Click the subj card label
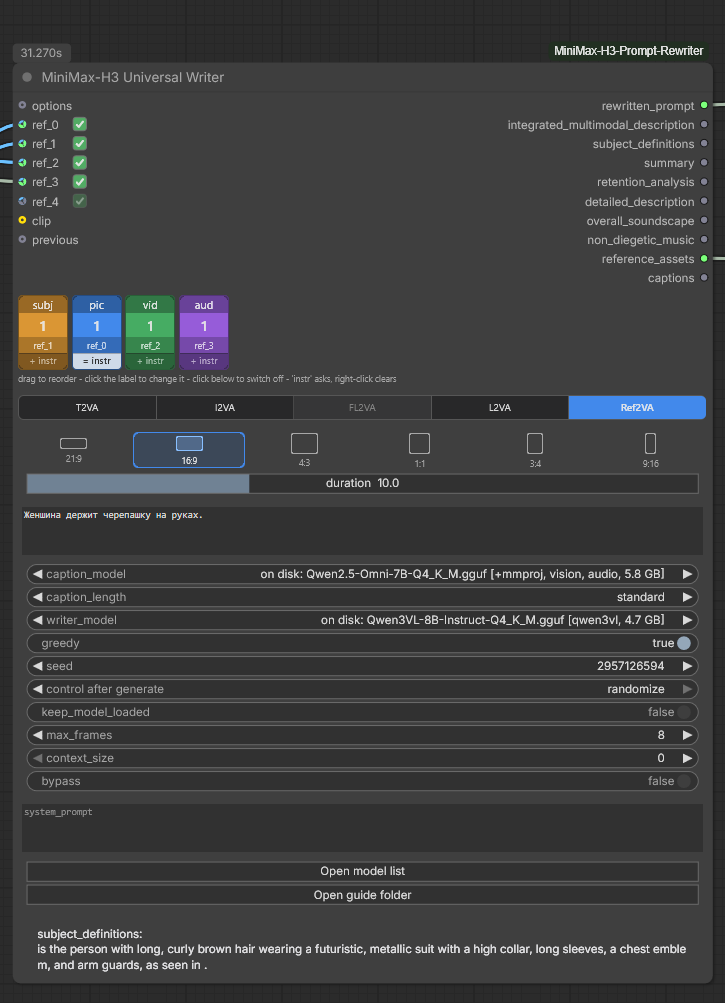Image resolution: width=725 pixels, height=1003 pixels. tap(43, 305)
